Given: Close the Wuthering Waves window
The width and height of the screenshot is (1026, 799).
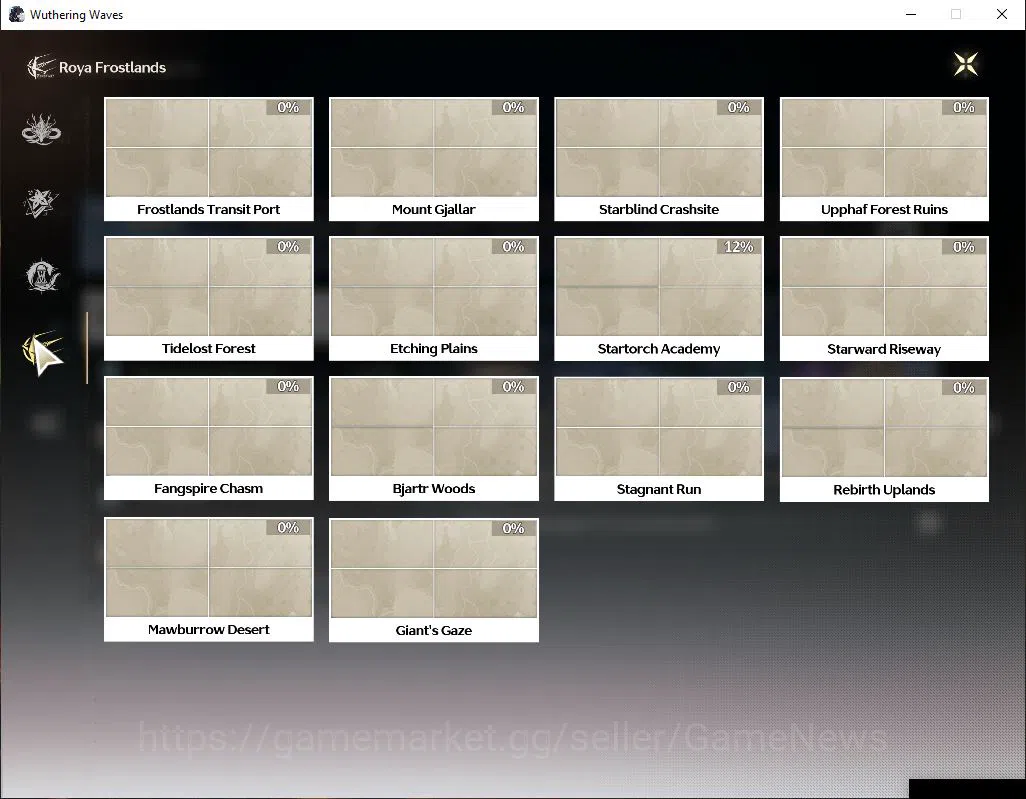Looking at the screenshot, I should (1002, 14).
